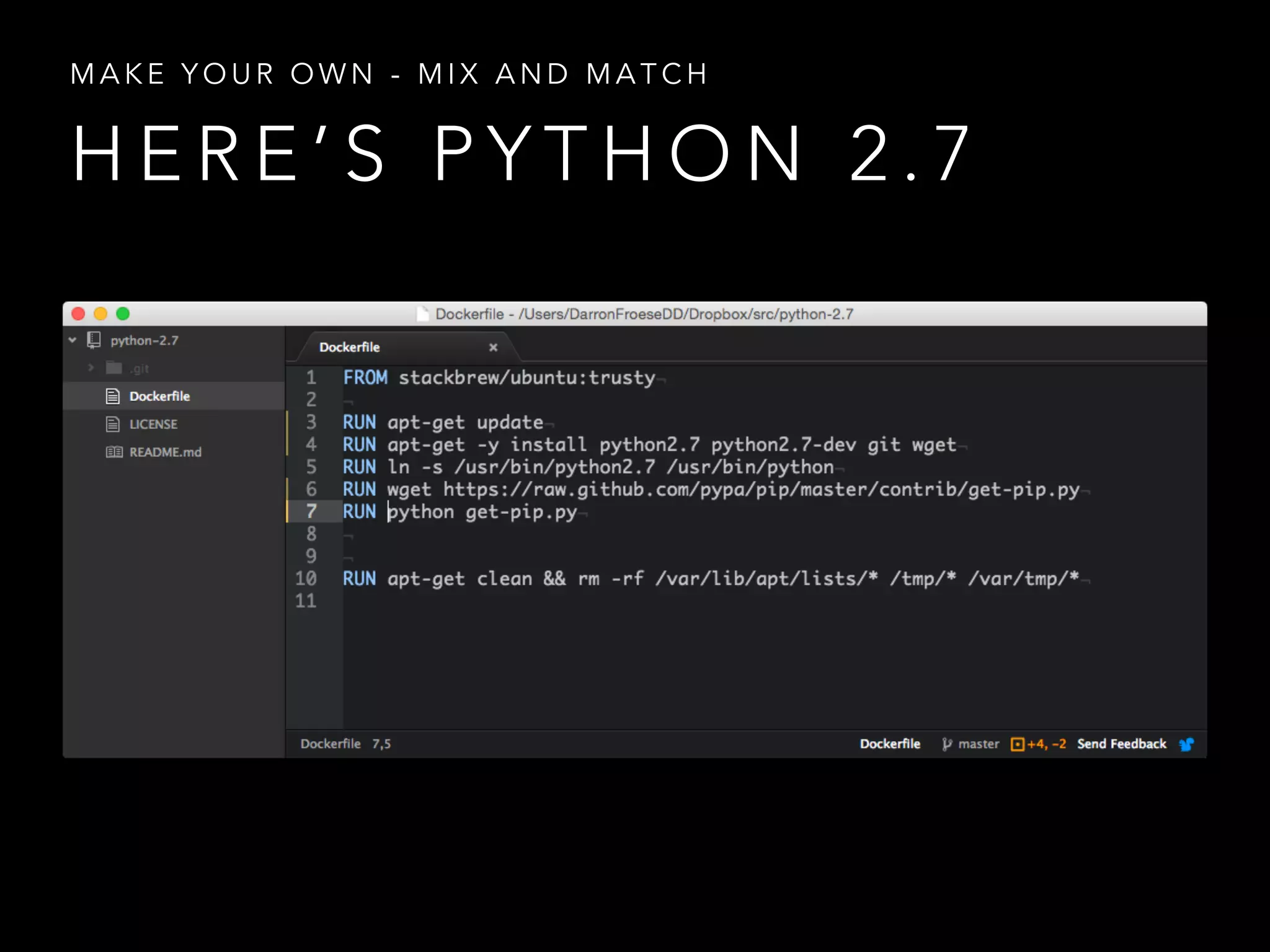Viewport: 1270px width, 952px height.
Task: Open the Dockerfile grammar selector
Action: (x=890, y=744)
